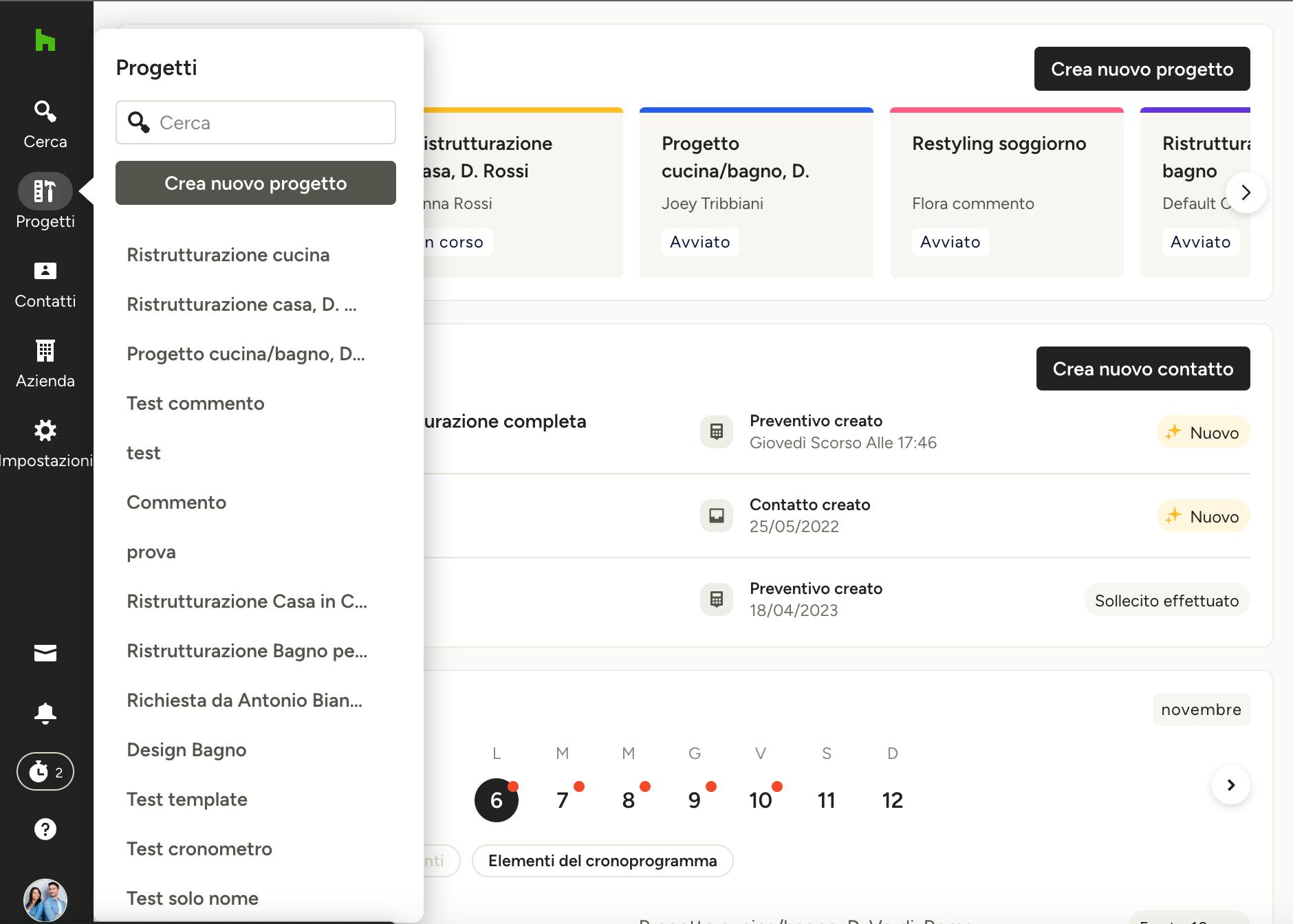Open Cerca in the sidebar

[45, 124]
